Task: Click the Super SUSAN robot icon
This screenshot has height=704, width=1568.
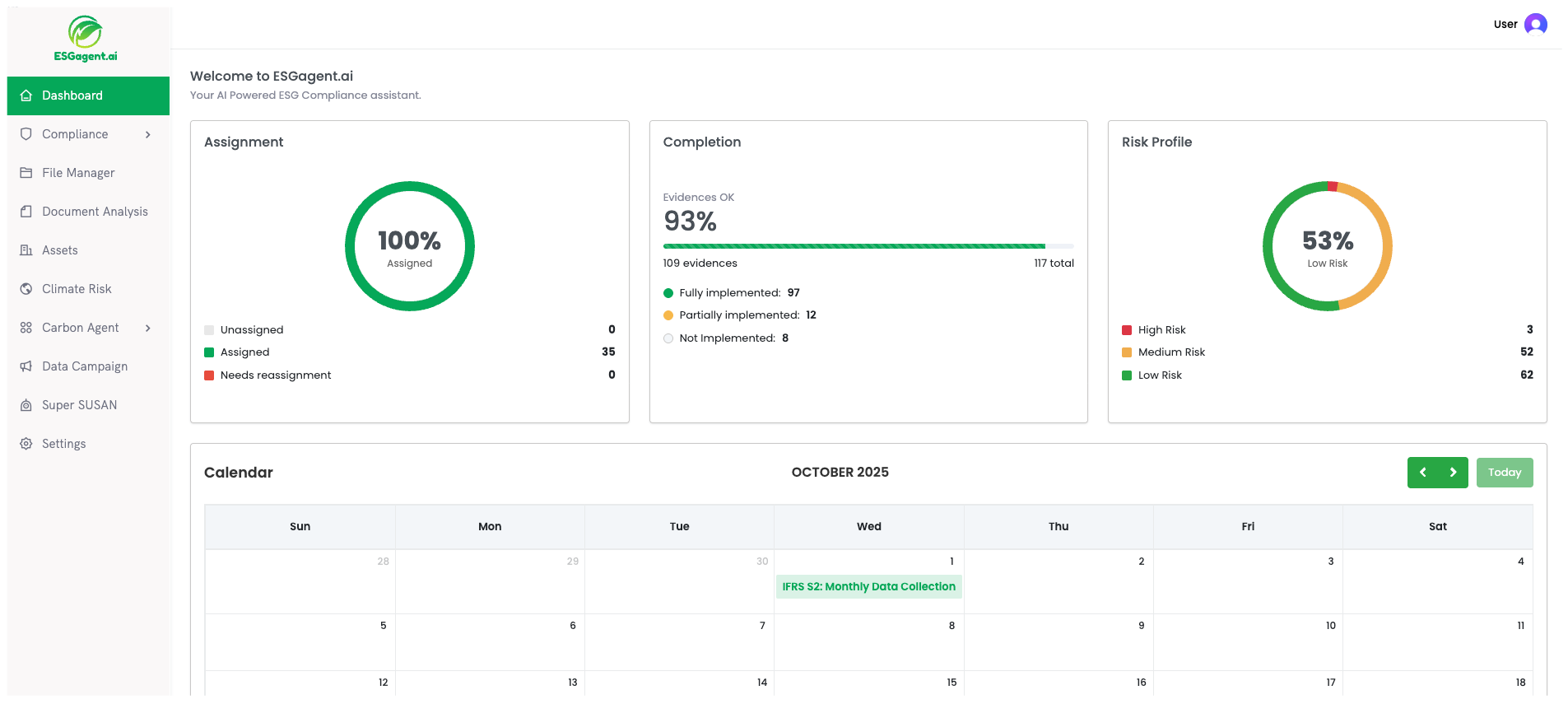Action: tap(26, 405)
